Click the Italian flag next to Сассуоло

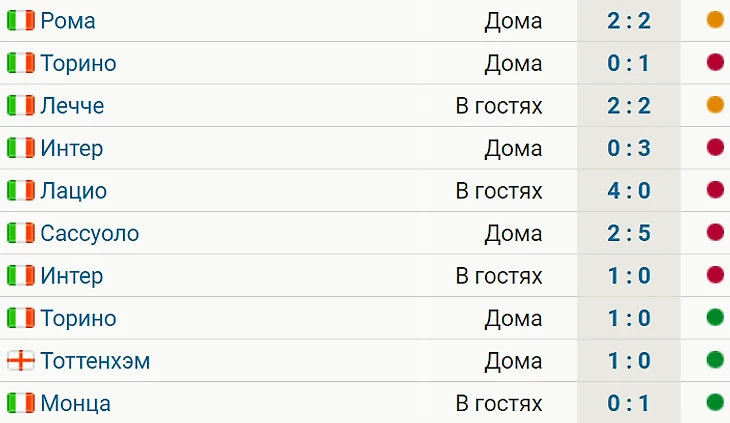(x=20, y=233)
